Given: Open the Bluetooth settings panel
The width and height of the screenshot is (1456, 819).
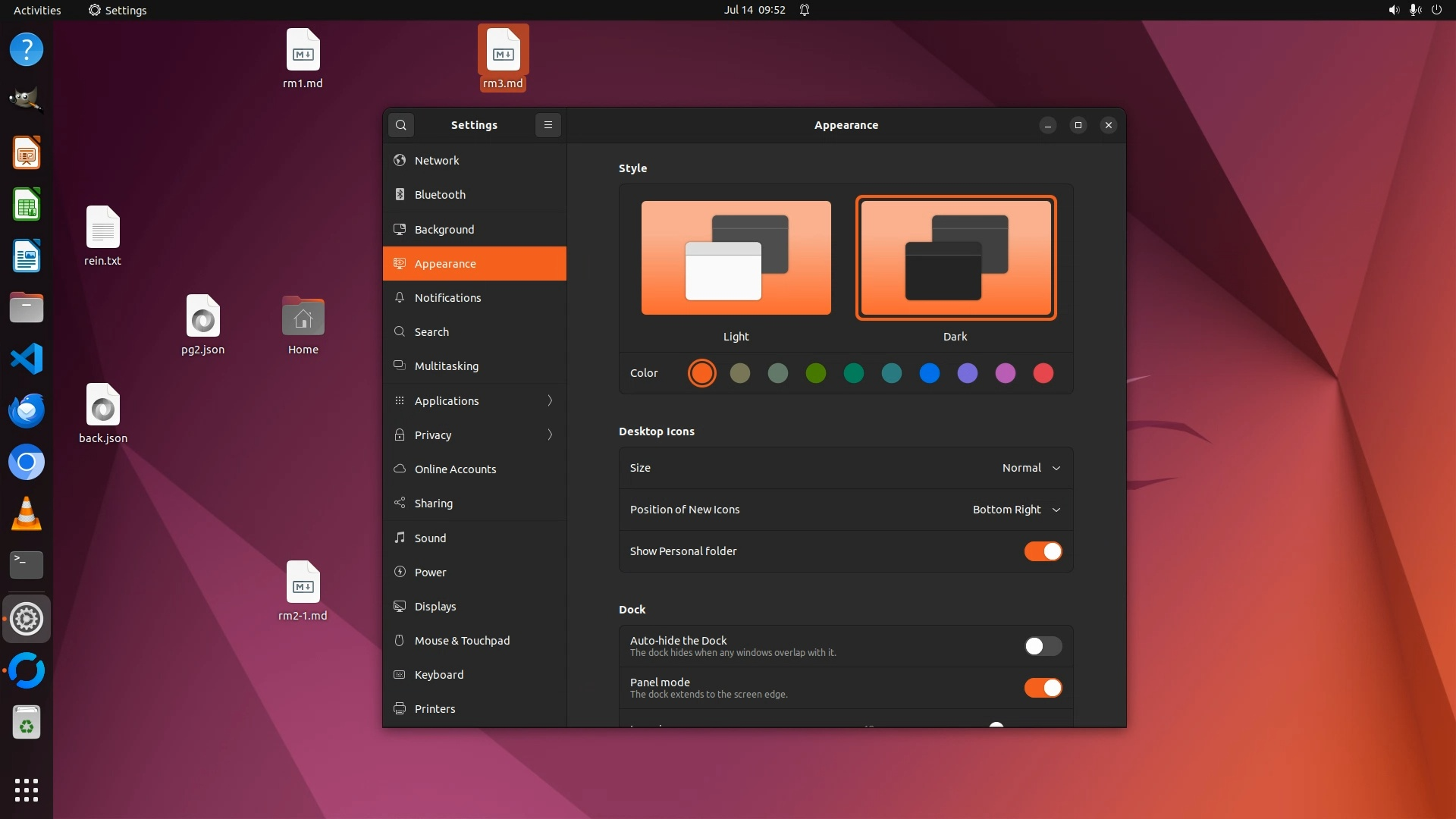Looking at the screenshot, I should pos(440,195).
